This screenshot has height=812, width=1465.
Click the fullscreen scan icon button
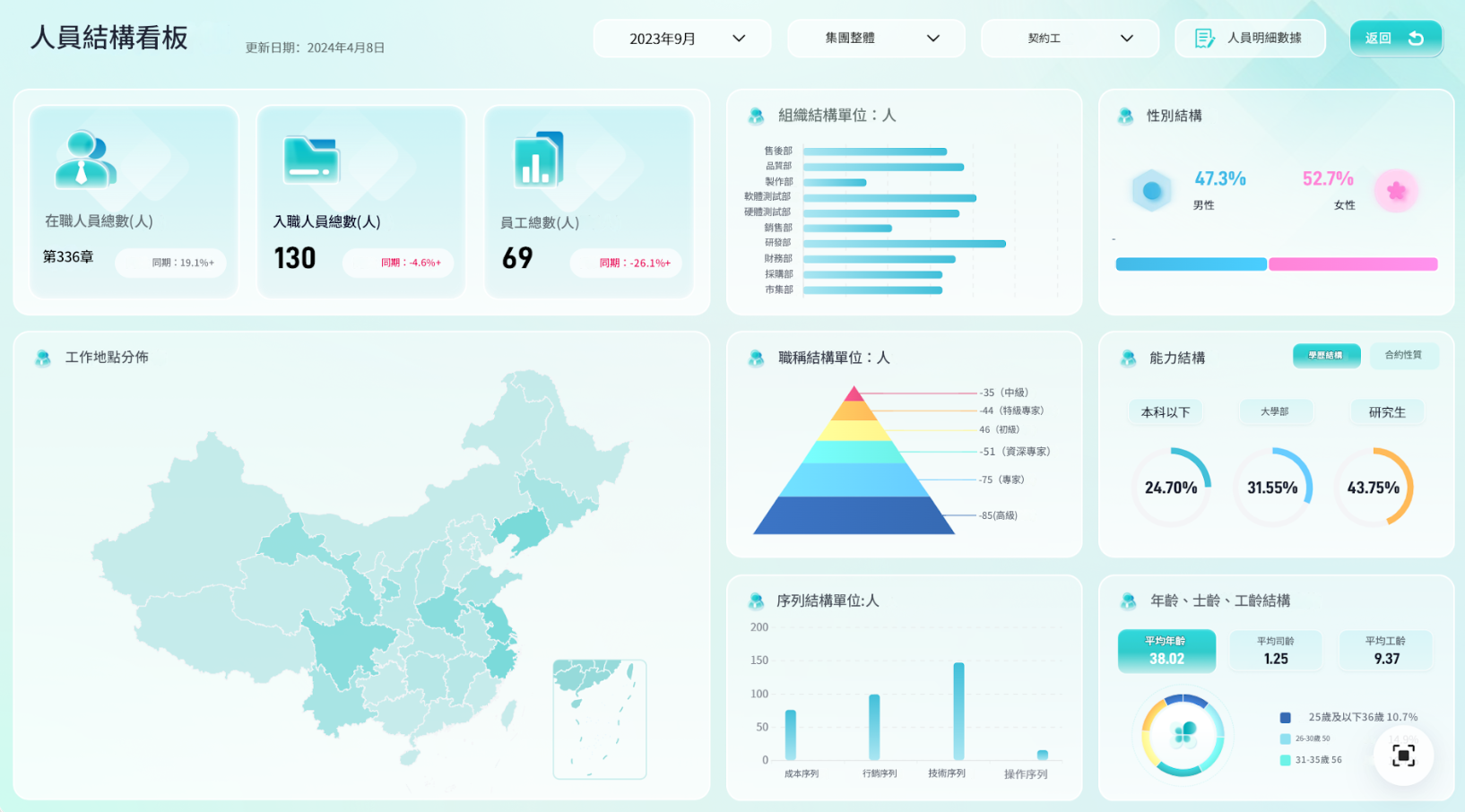(x=1403, y=756)
